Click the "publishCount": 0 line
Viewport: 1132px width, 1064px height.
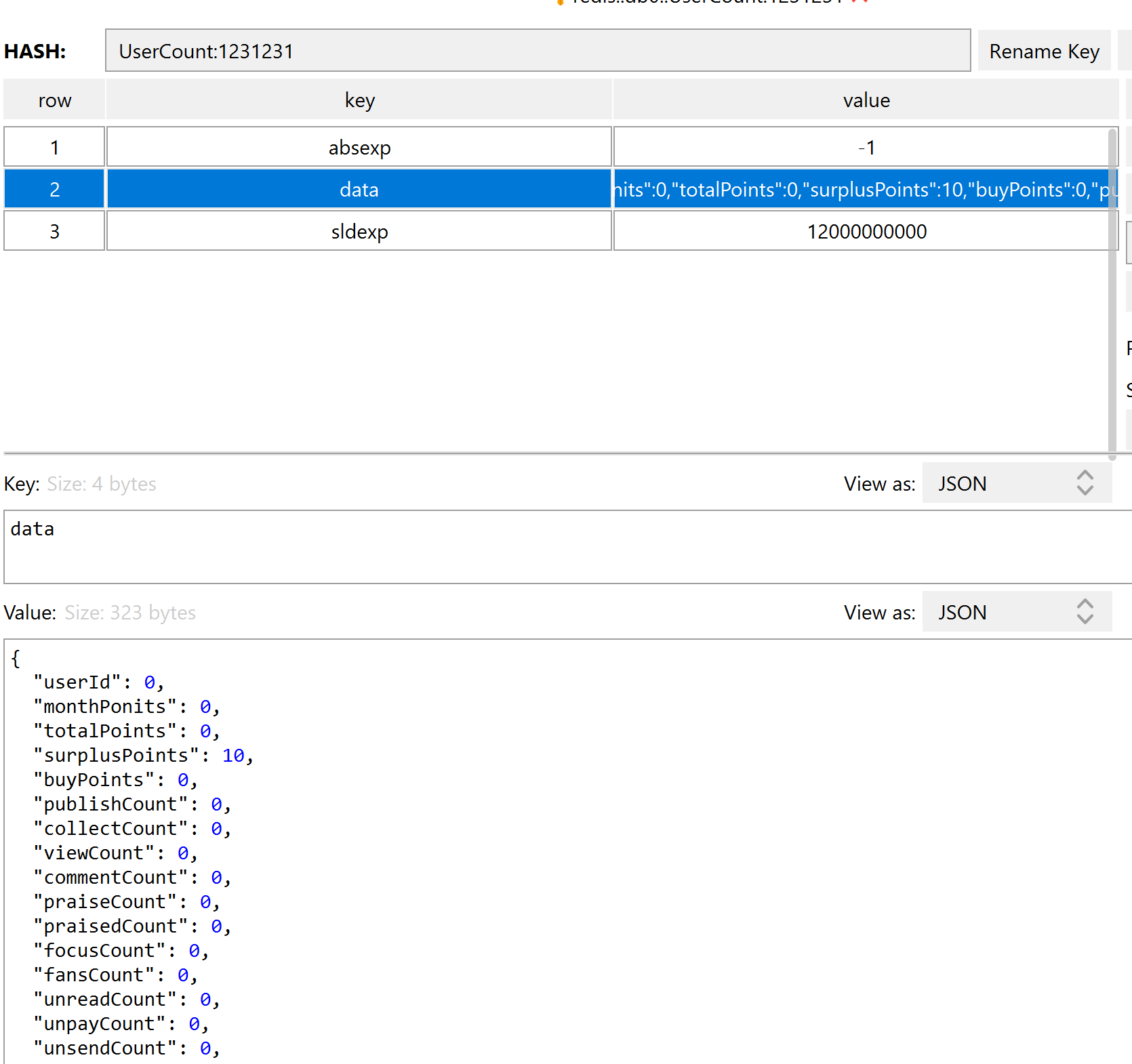[x=132, y=804]
